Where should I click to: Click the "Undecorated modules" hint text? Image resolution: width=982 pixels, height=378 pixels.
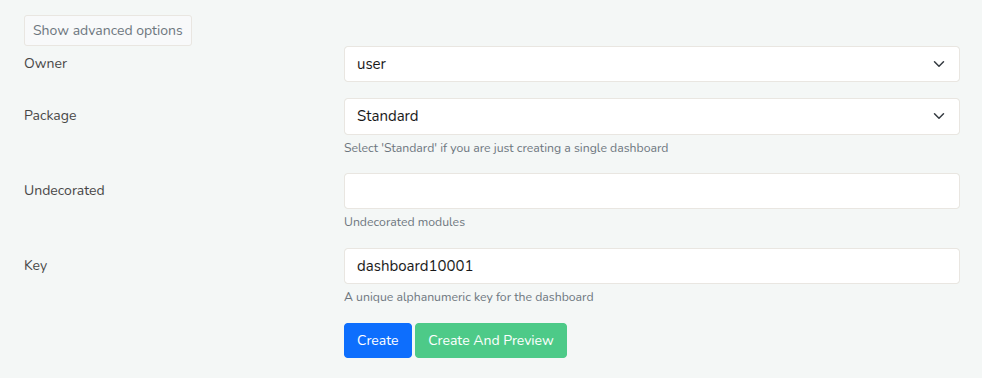pos(405,222)
